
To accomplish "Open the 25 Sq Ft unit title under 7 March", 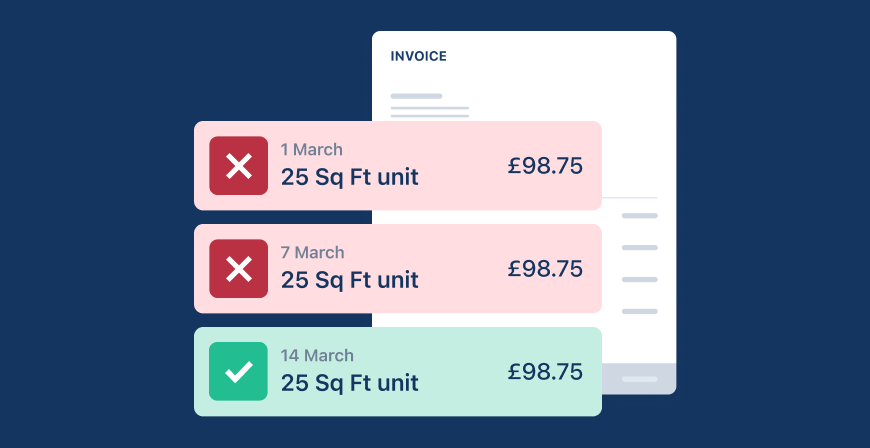I will [x=349, y=281].
